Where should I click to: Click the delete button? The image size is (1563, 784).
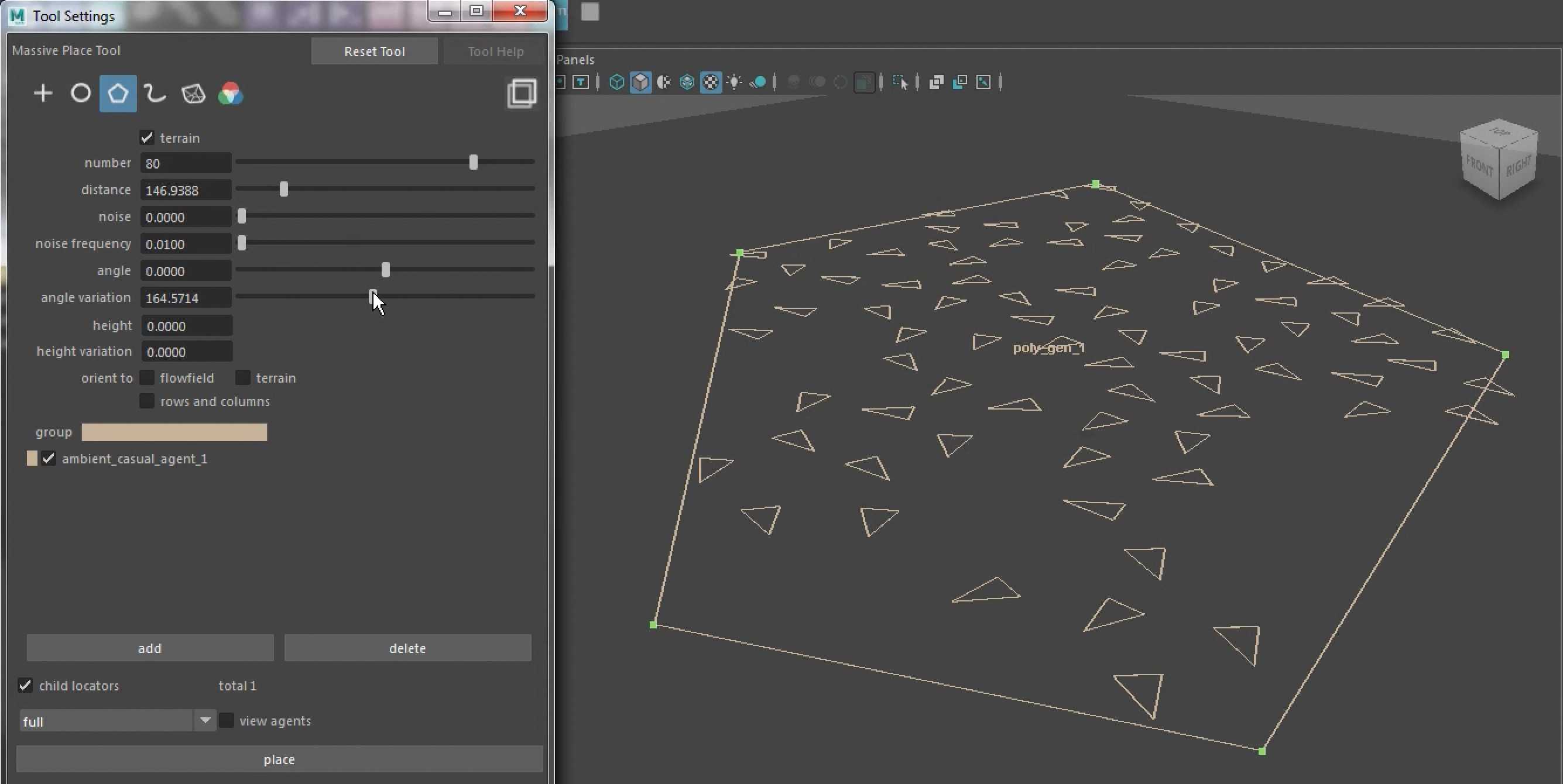pyautogui.click(x=408, y=648)
